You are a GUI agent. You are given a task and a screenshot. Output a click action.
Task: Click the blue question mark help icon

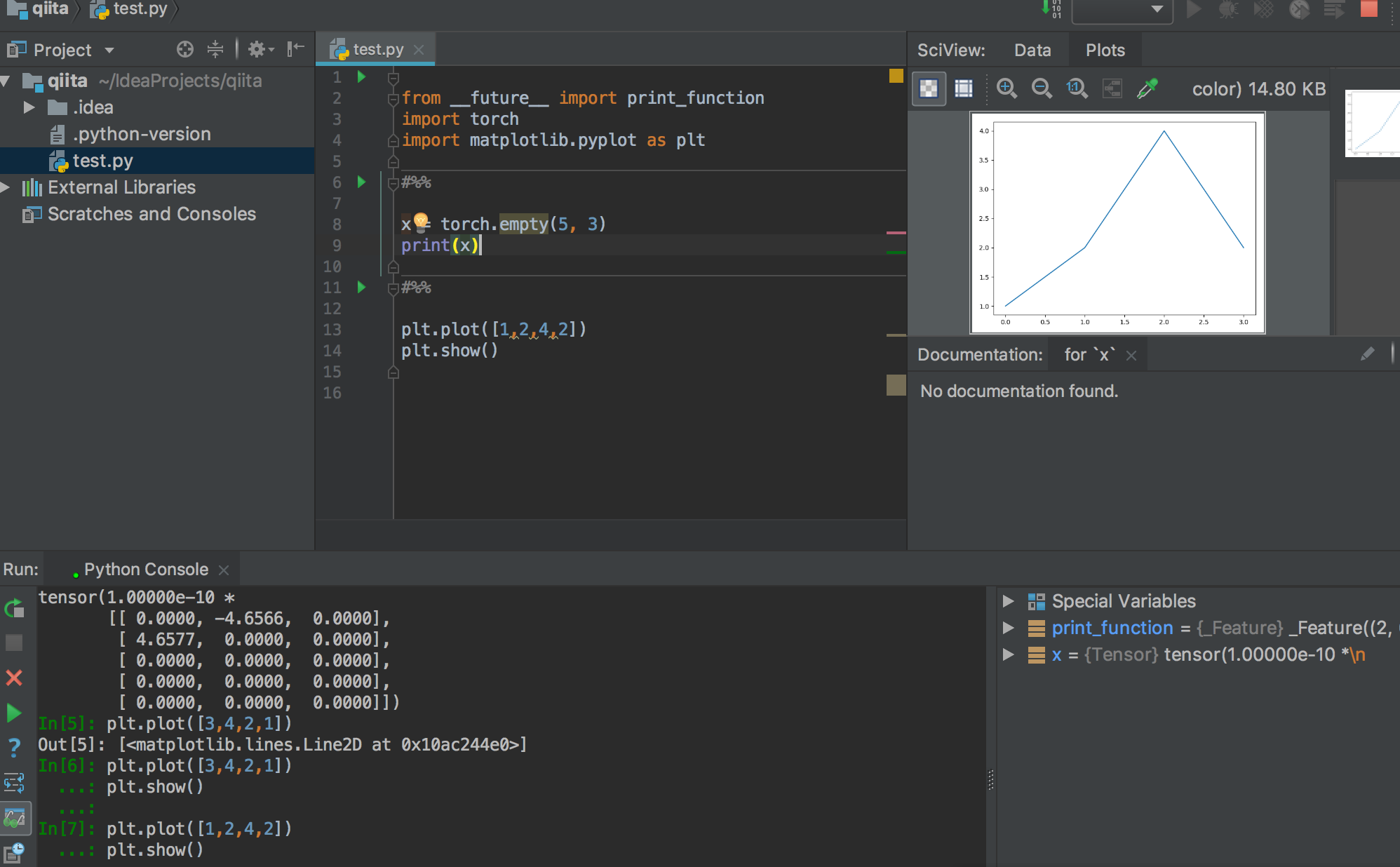[x=14, y=748]
